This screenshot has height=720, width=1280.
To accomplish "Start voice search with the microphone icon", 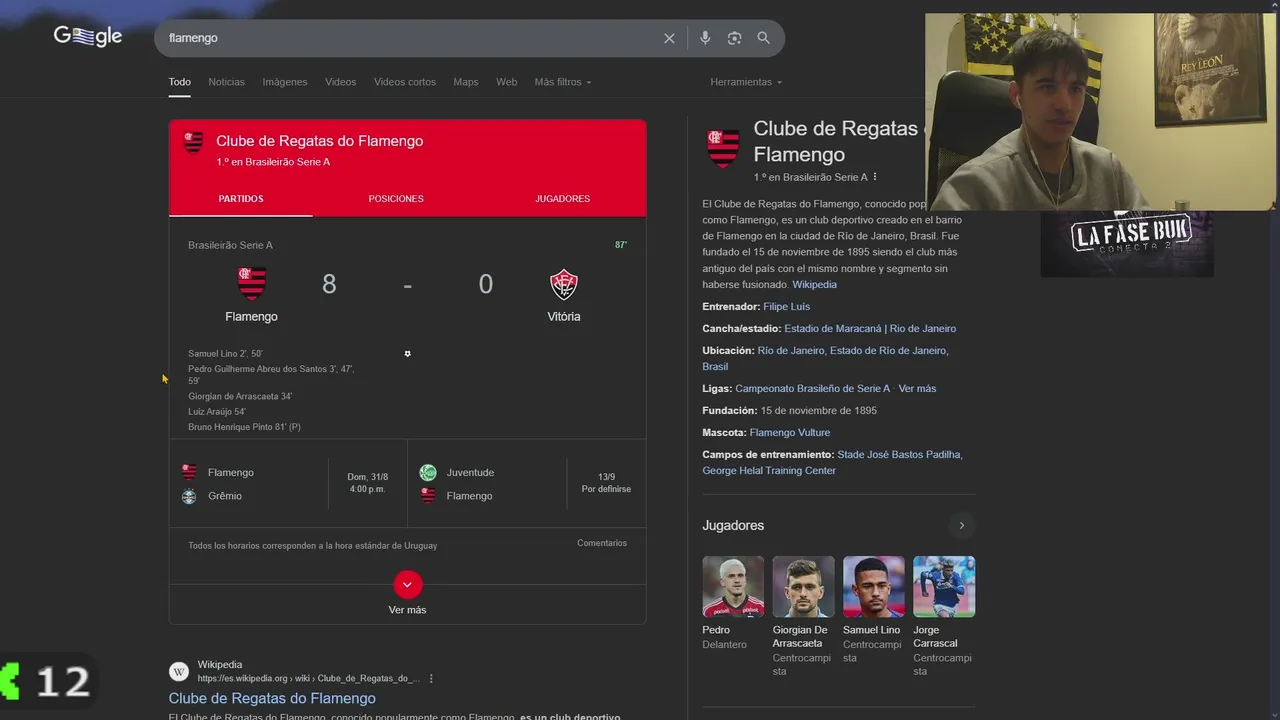I will [x=705, y=38].
